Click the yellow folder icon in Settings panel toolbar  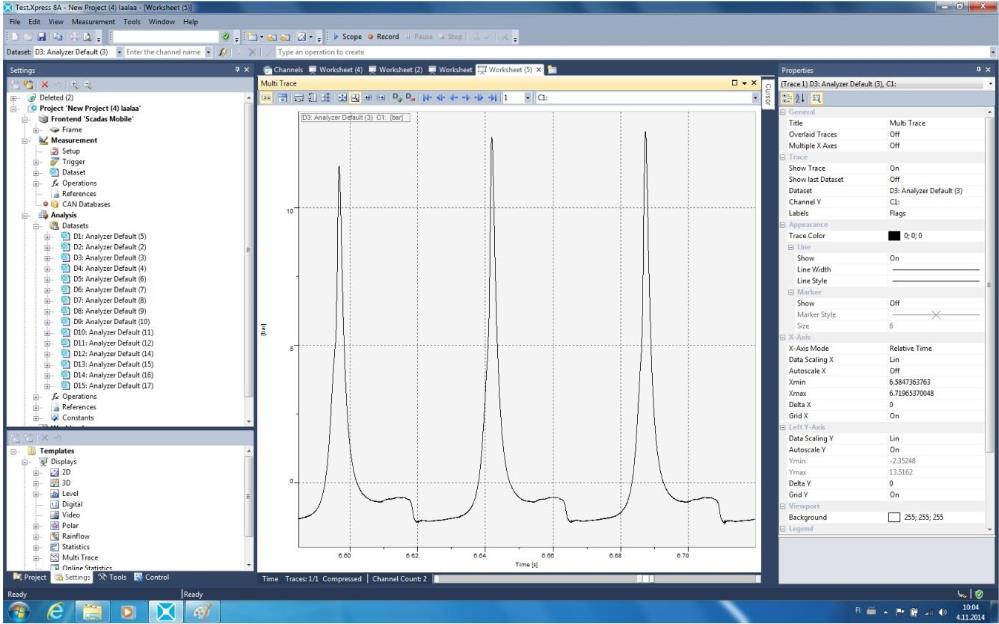click(28, 84)
